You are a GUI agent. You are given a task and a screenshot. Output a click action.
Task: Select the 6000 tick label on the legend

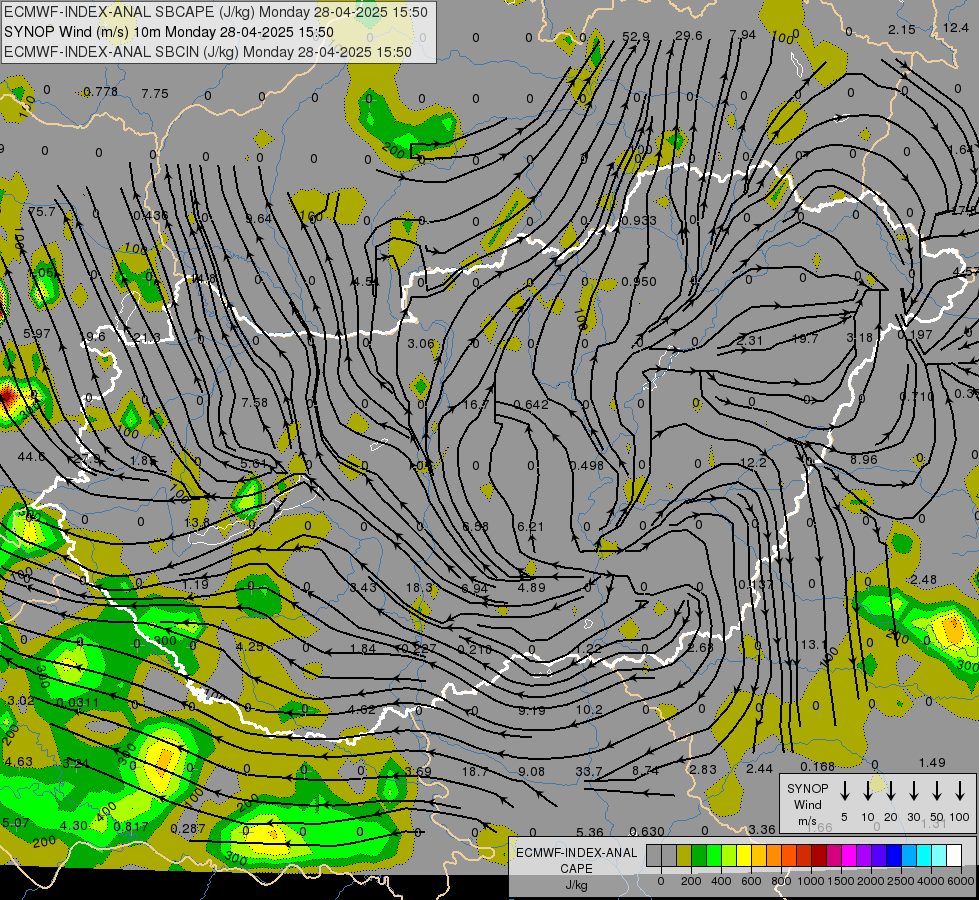(960, 881)
